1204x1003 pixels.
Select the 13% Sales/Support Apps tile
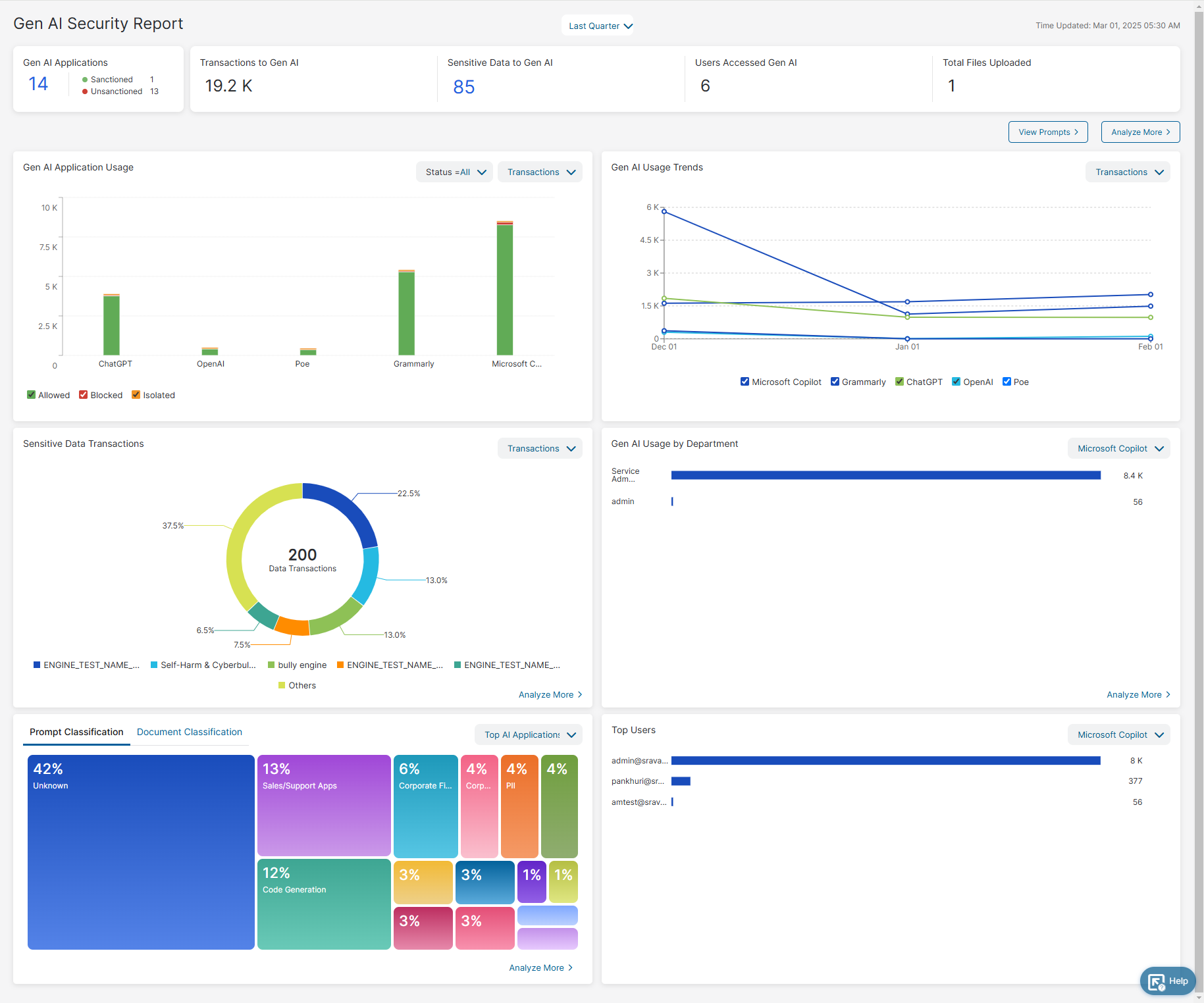point(324,806)
